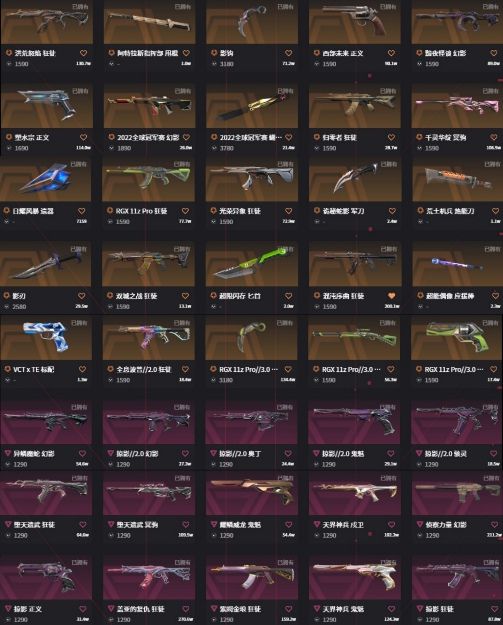
Task: Click the heart icon on 掠影//2.0 奥丁
Action: 288,453
